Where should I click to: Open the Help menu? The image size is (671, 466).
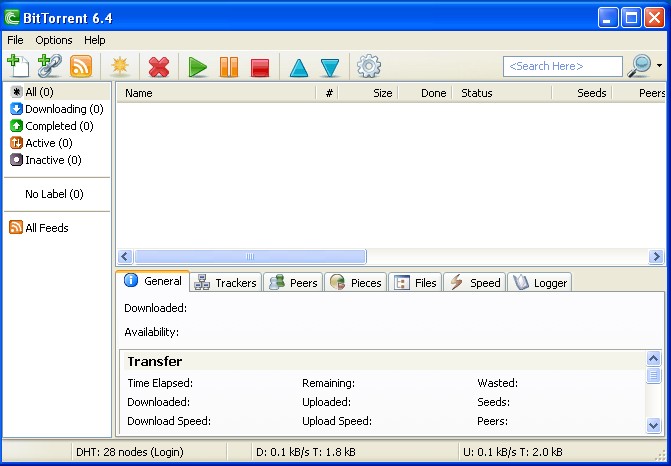pos(95,40)
